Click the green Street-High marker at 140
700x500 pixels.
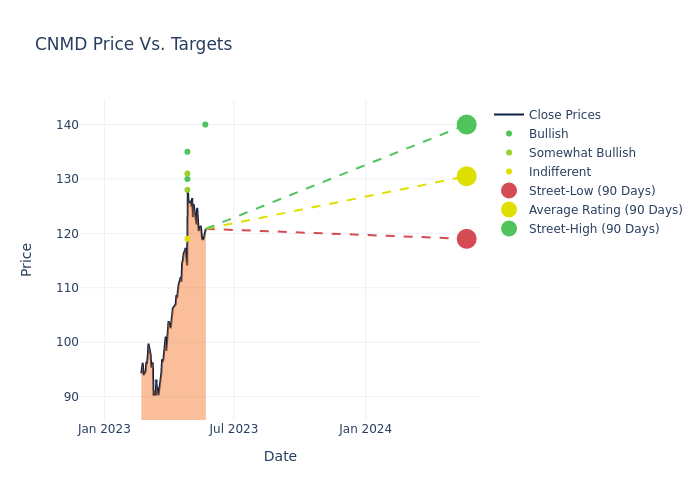466,125
